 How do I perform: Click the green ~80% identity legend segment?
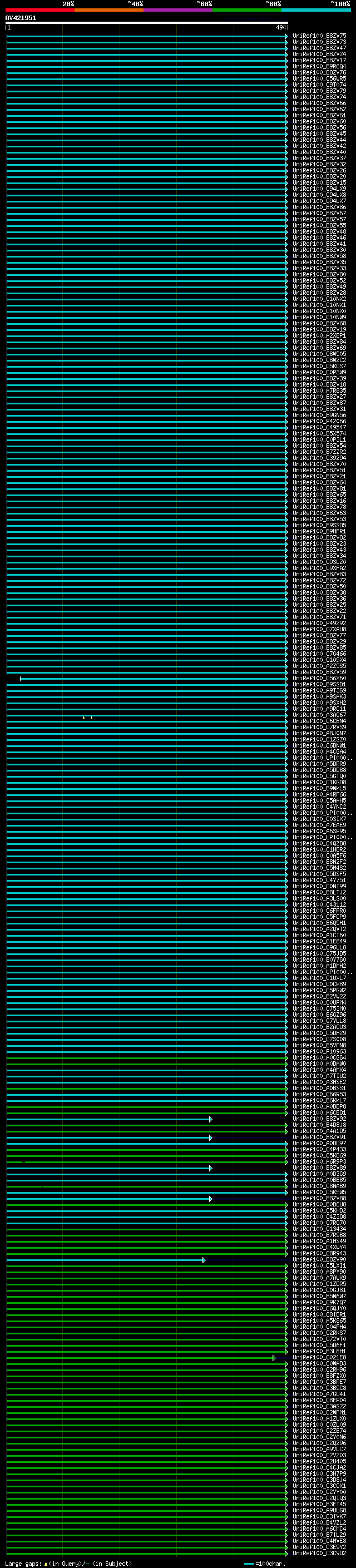[x=247, y=10]
